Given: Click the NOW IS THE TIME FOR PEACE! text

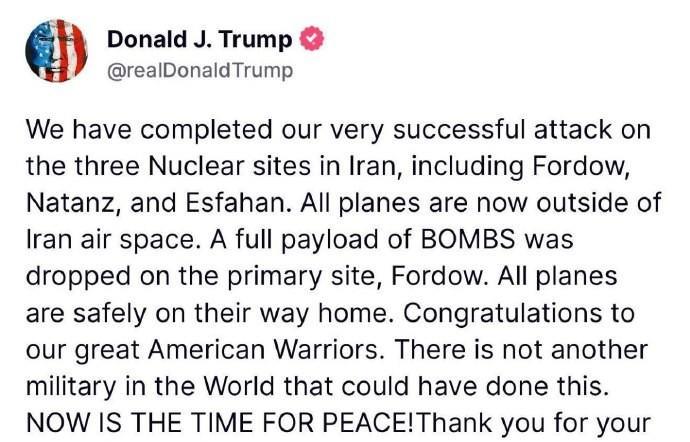Looking at the screenshot, I should tap(220, 423).
